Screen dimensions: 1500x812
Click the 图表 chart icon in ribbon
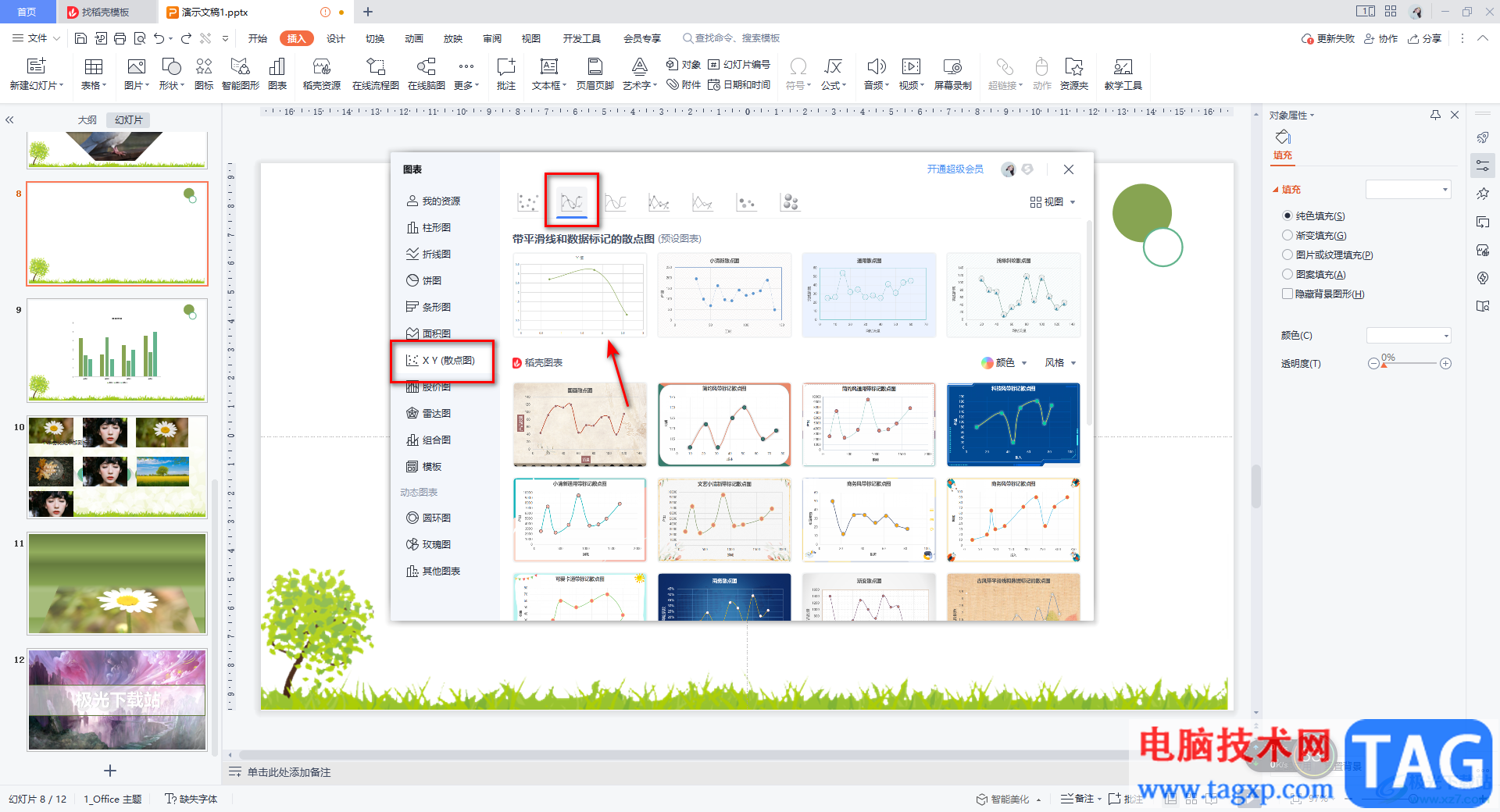pos(277,66)
